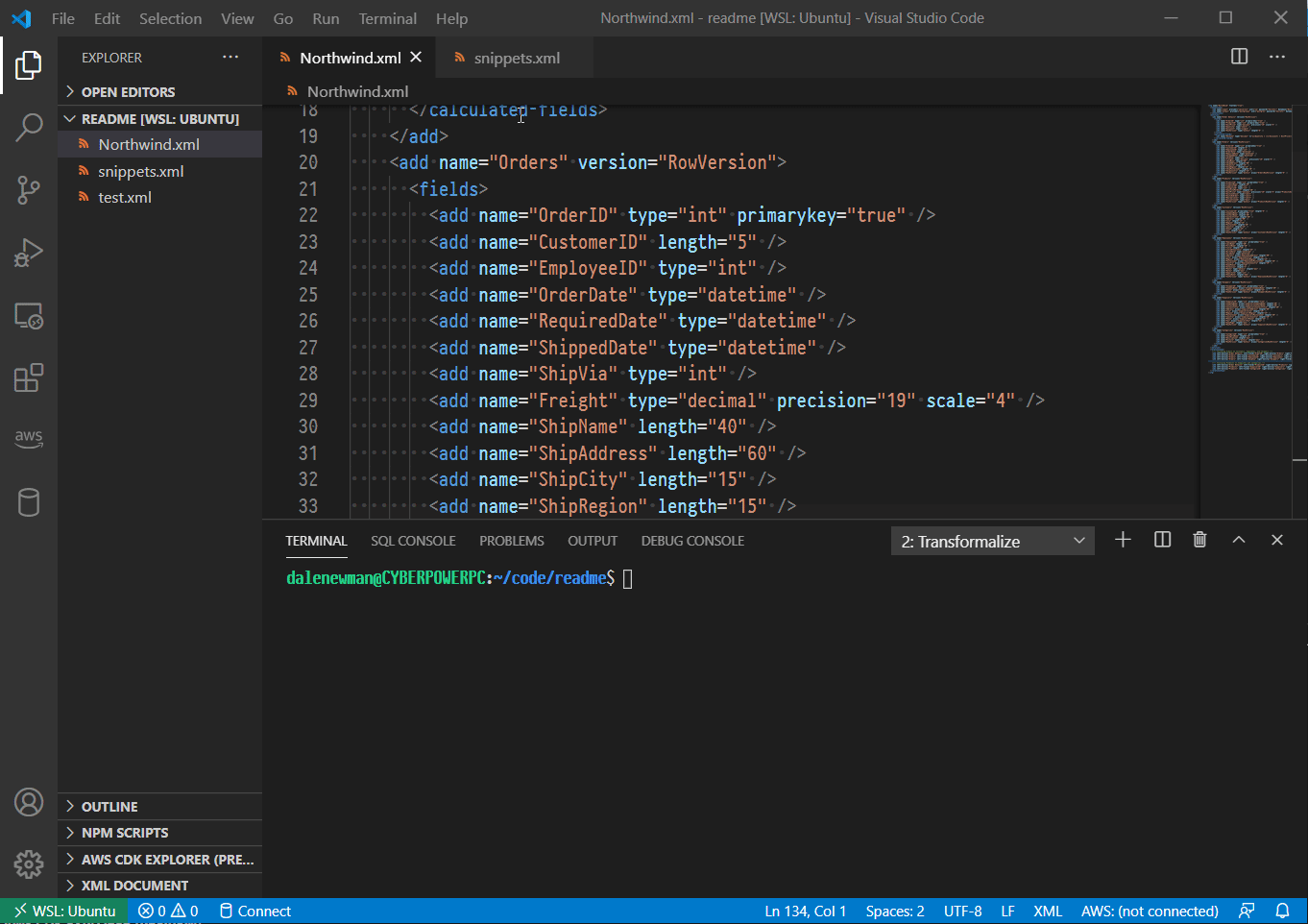The width and height of the screenshot is (1308, 924).
Task: Select the Northwind.xml editor tab
Action: pos(350,58)
